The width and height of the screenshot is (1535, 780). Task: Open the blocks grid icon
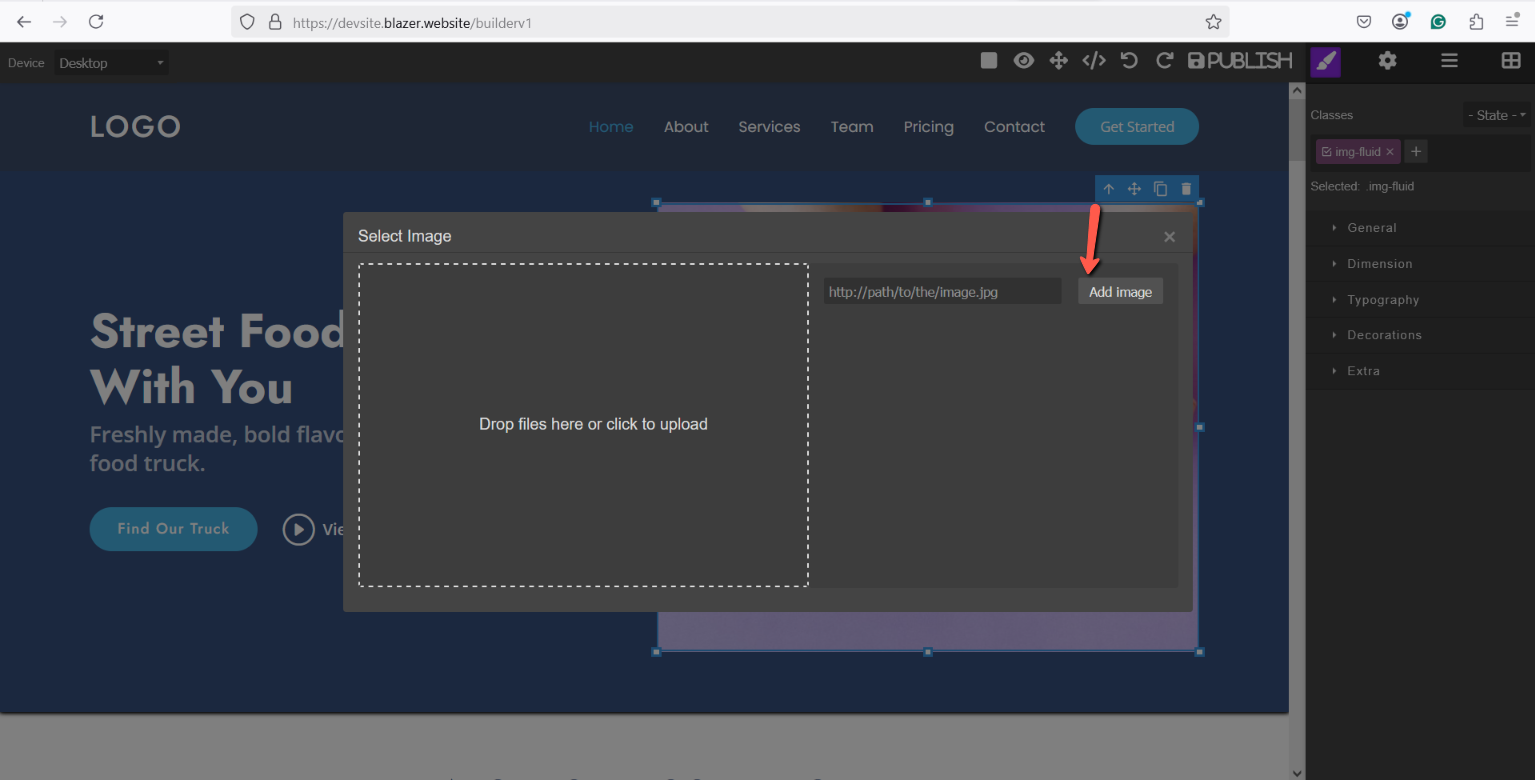(1511, 61)
